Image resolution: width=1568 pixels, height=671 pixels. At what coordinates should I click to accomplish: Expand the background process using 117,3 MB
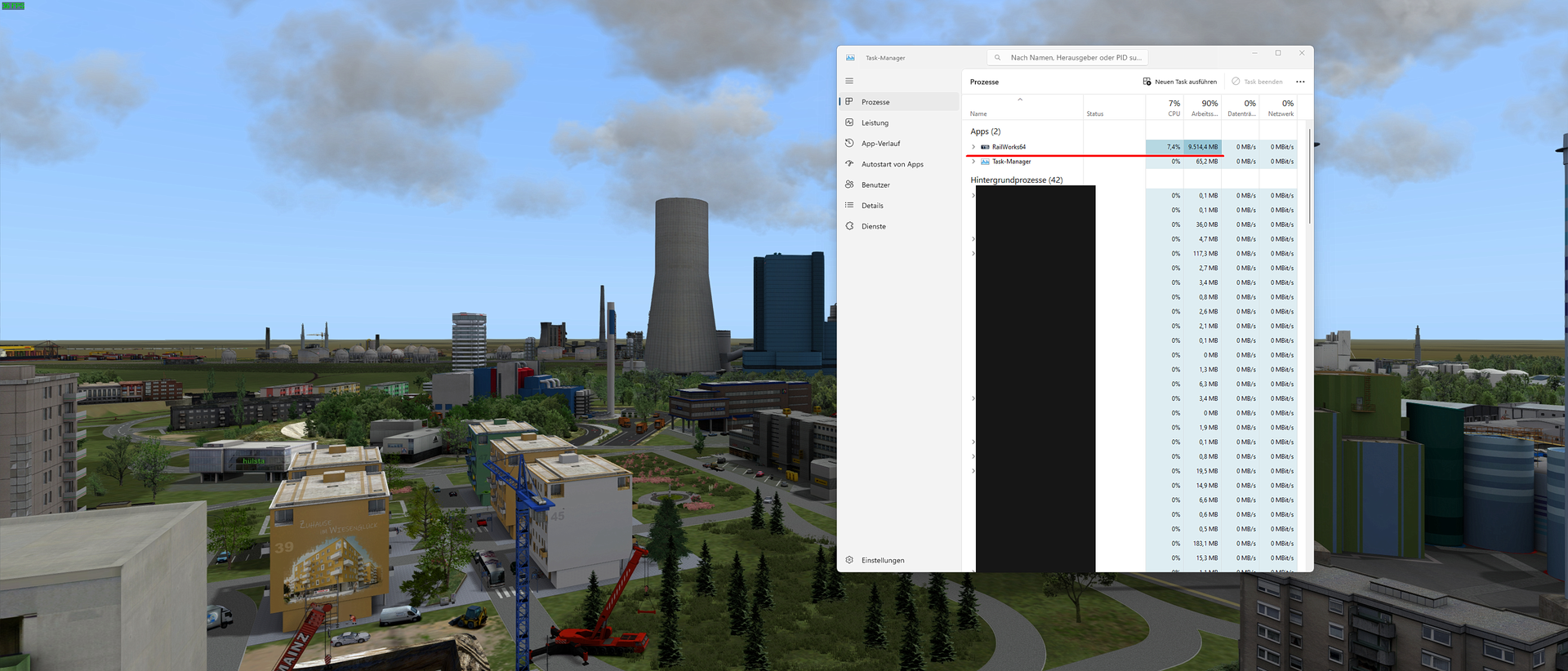973,254
